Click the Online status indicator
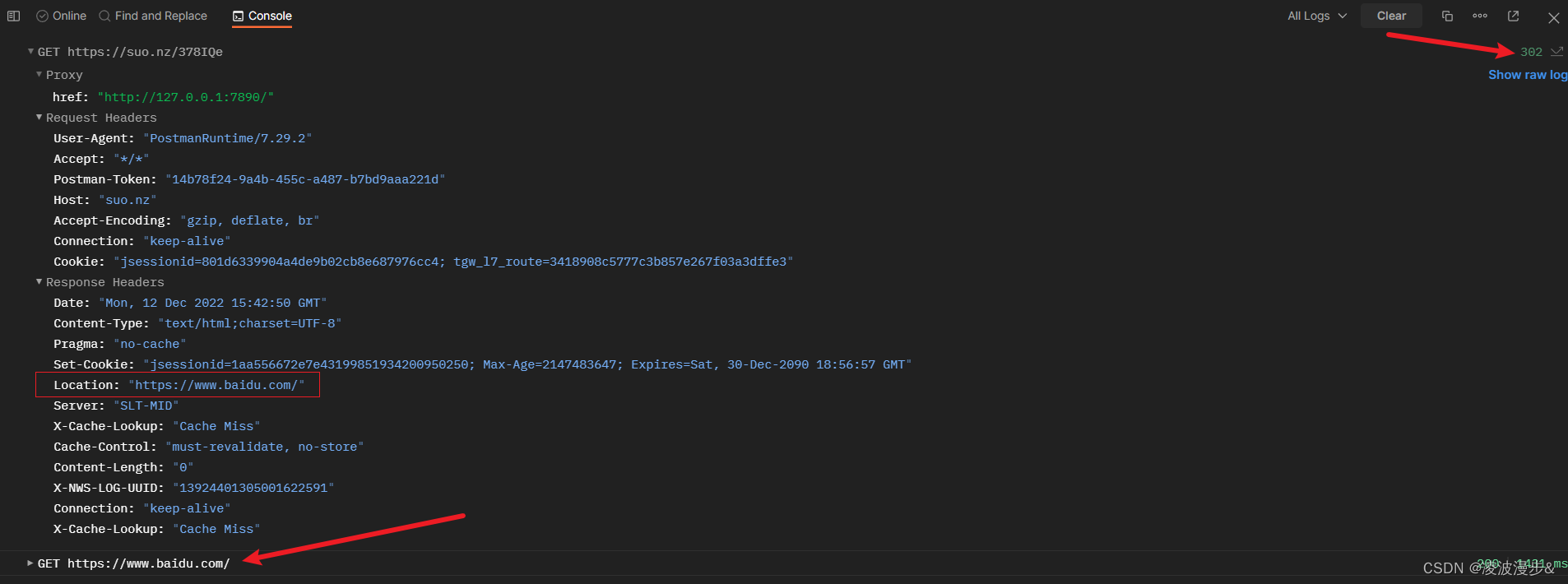 click(x=61, y=16)
